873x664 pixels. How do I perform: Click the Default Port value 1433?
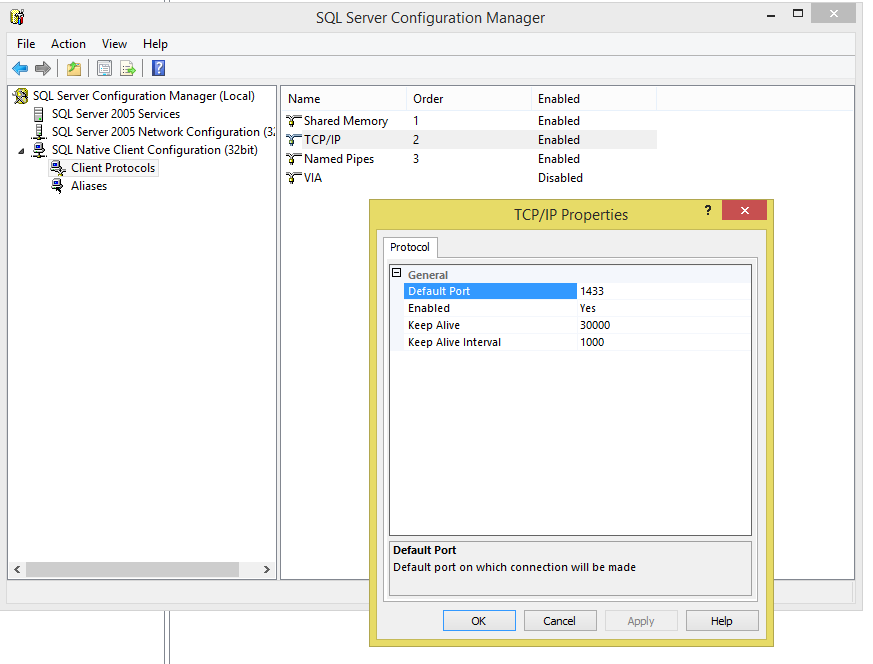[592, 291]
